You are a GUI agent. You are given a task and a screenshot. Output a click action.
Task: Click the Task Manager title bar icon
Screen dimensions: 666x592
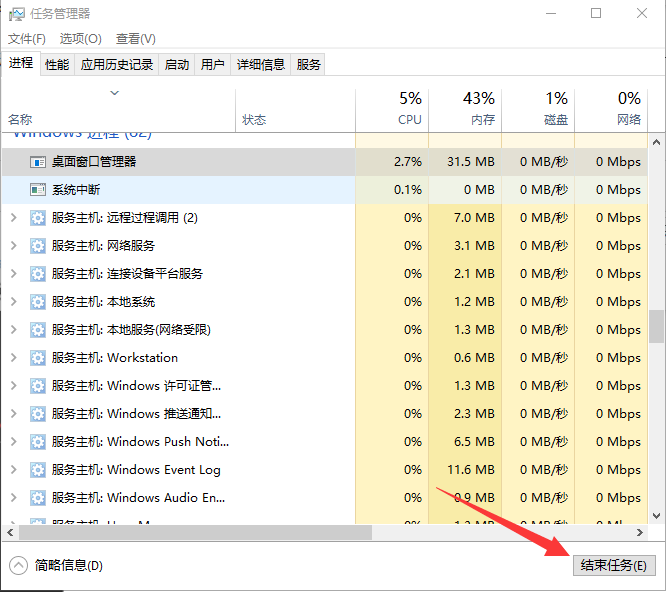[x=17, y=14]
